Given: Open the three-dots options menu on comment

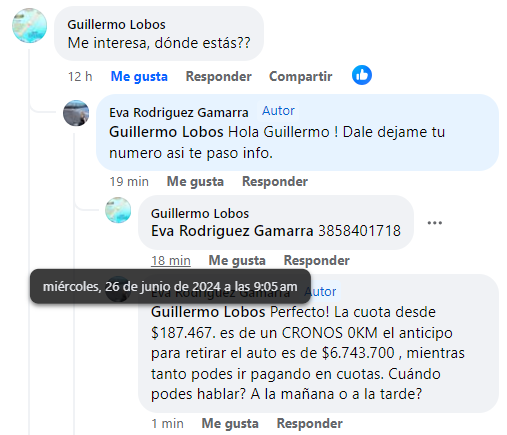Looking at the screenshot, I should pos(435,223).
